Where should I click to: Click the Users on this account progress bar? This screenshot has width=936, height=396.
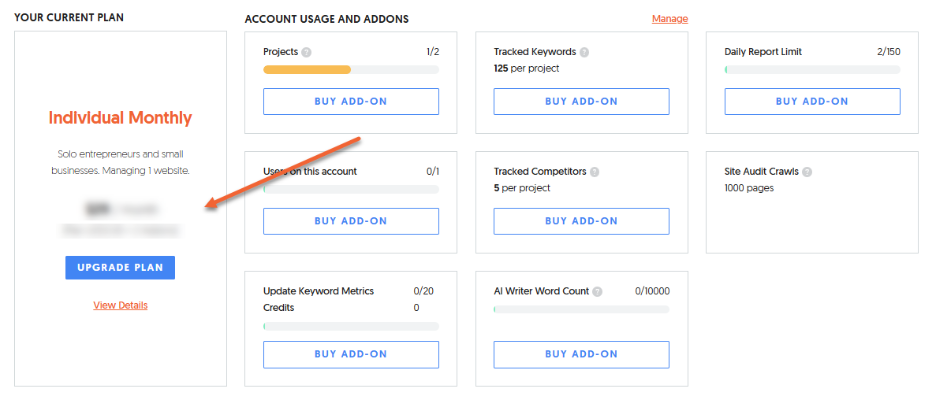click(351, 189)
